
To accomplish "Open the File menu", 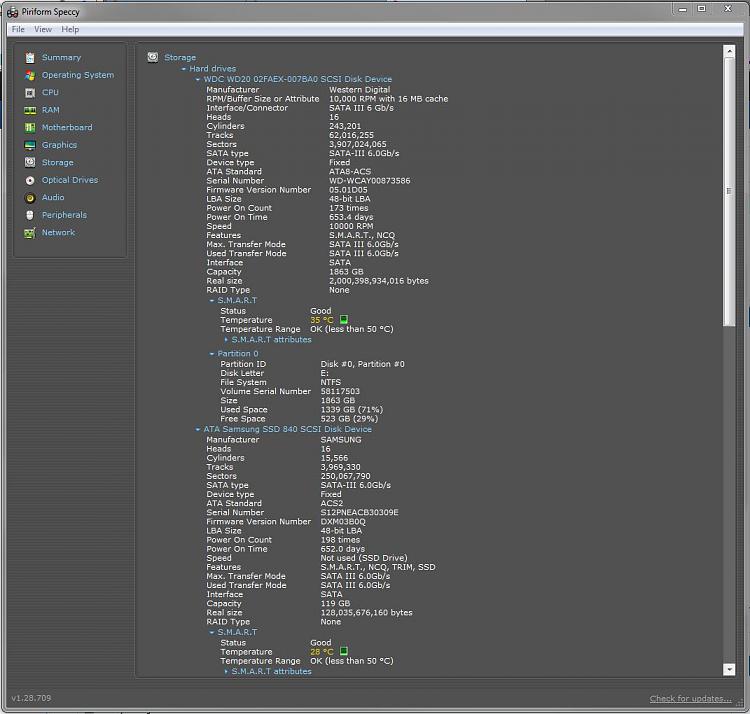I will [18, 29].
